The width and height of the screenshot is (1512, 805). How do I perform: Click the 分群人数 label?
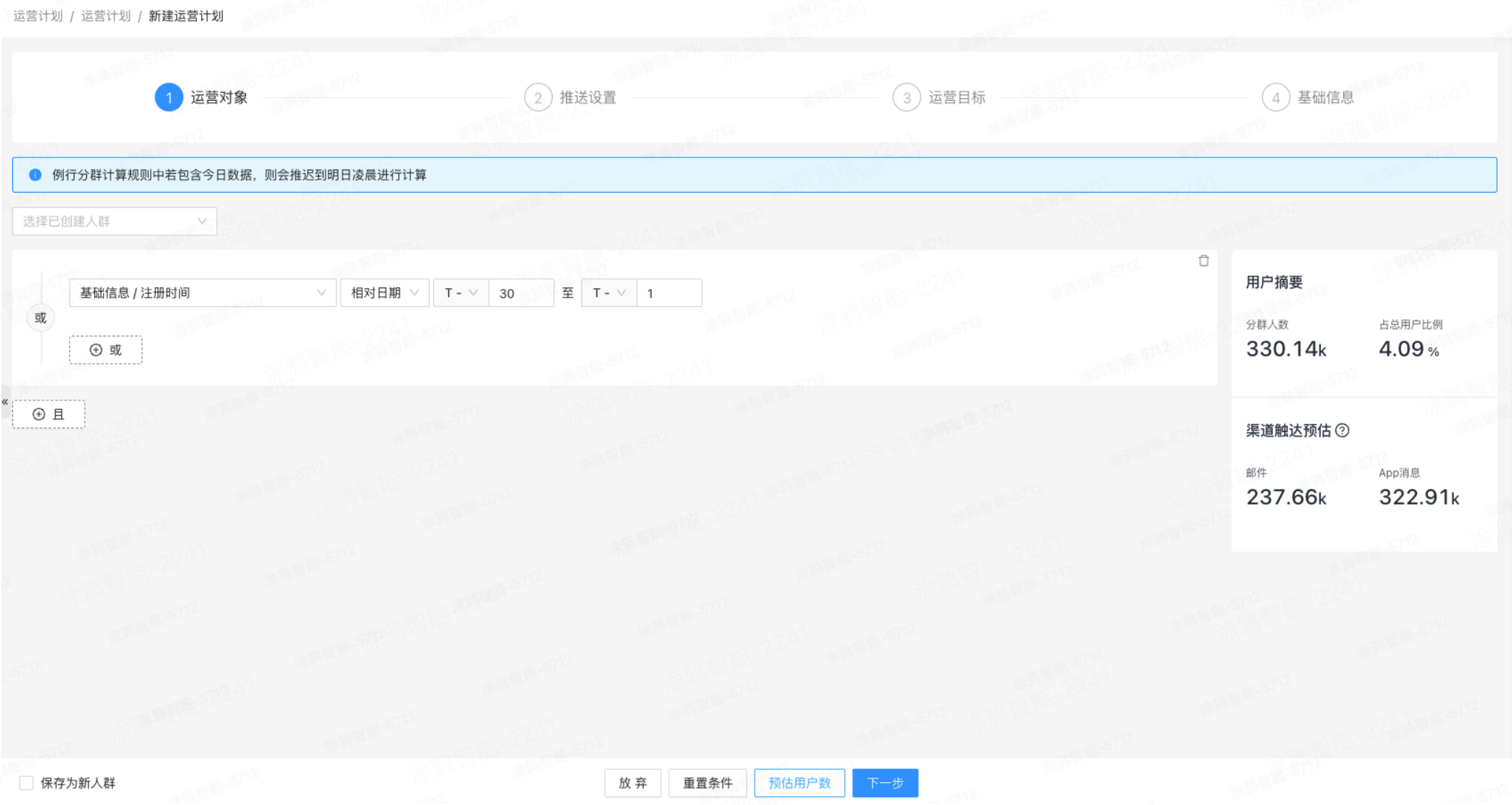pyautogui.click(x=1267, y=324)
